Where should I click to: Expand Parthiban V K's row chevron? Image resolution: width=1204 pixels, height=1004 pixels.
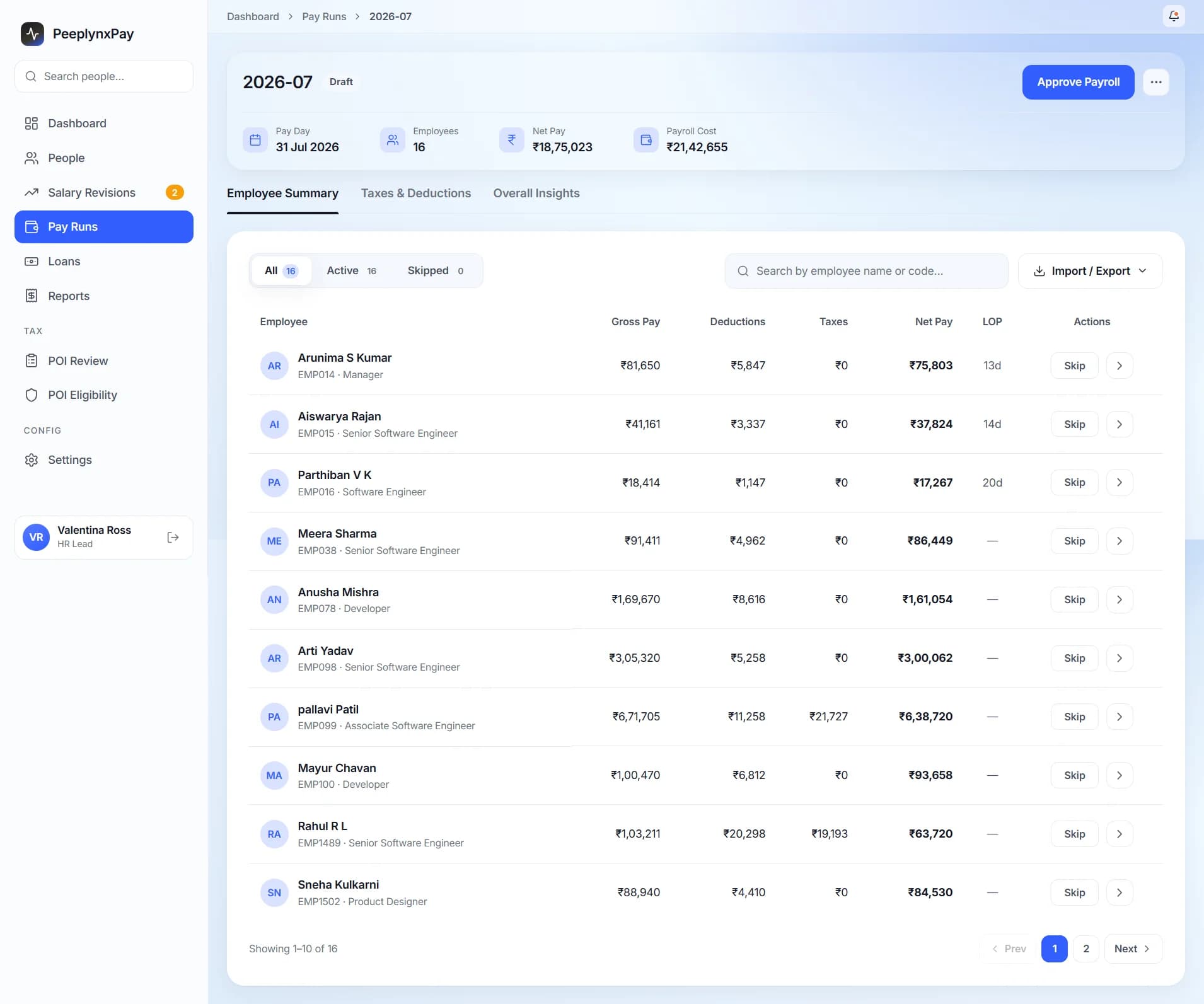click(x=1120, y=483)
